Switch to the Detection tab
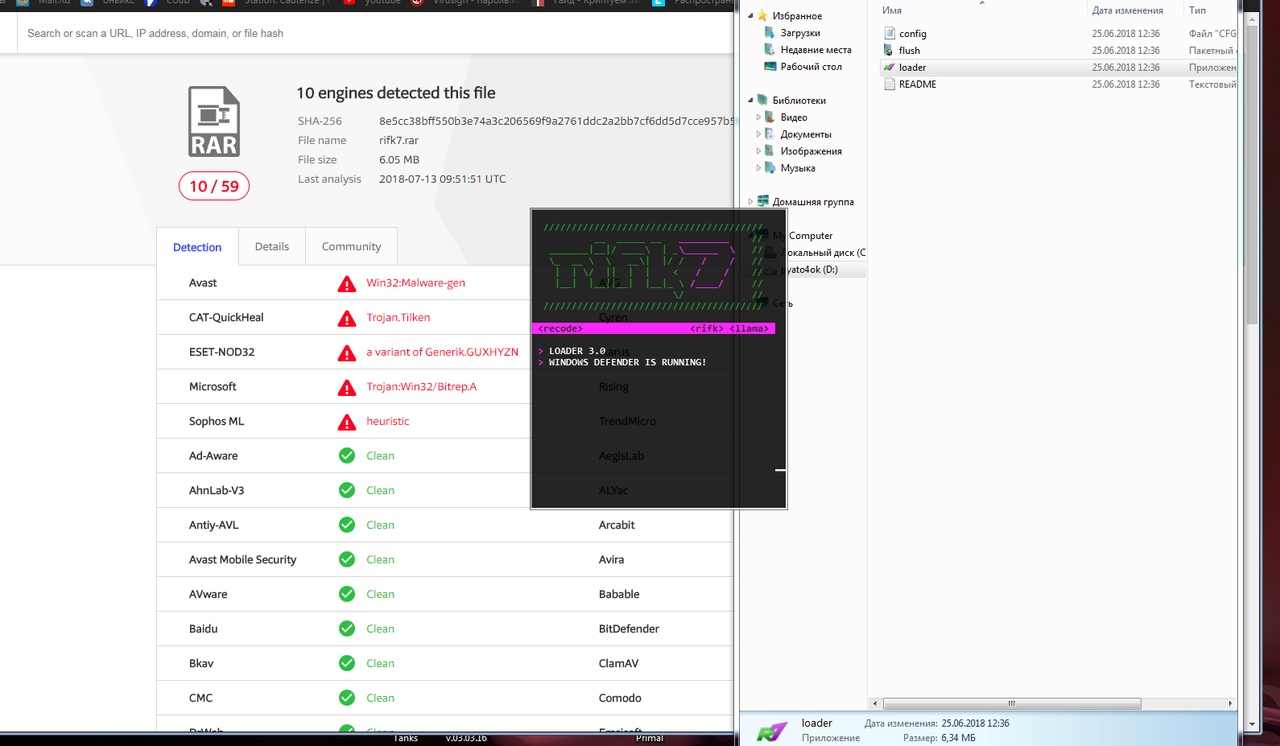Image resolution: width=1280 pixels, height=746 pixels. coord(197,247)
